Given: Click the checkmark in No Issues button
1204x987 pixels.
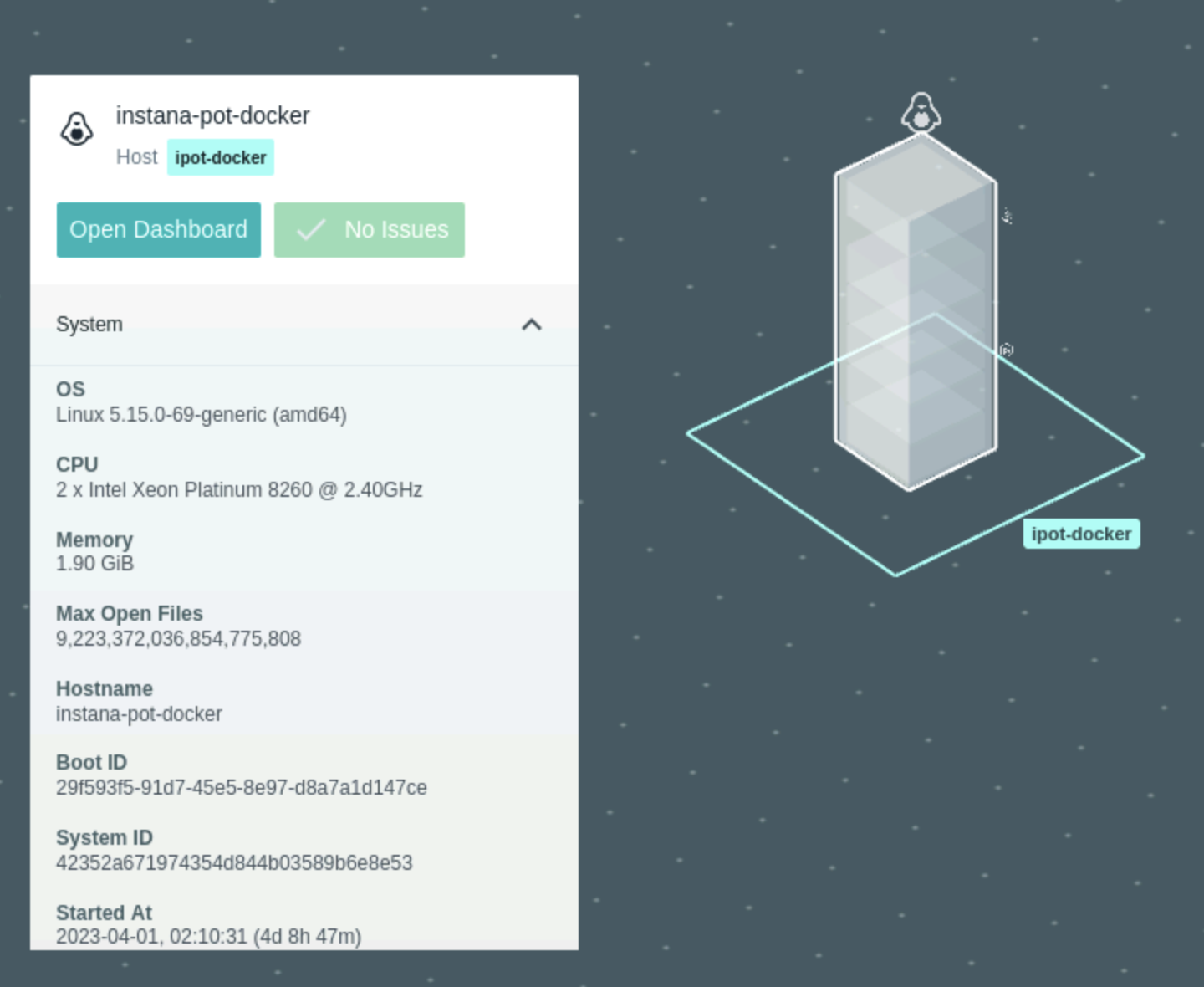Looking at the screenshot, I should click(x=311, y=229).
